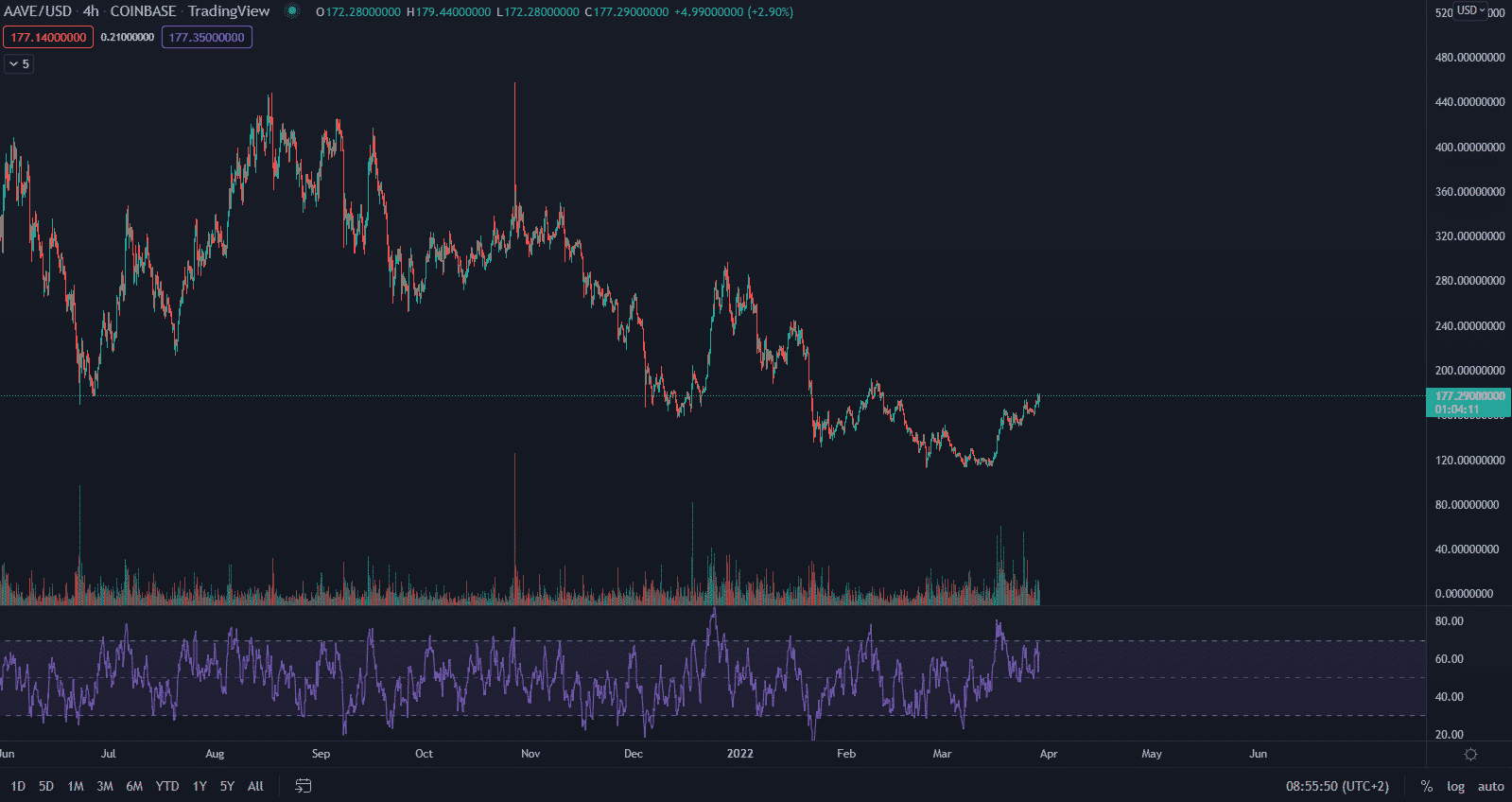Select the 3M time range
The image size is (1512, 802).
tap(105, 786)
